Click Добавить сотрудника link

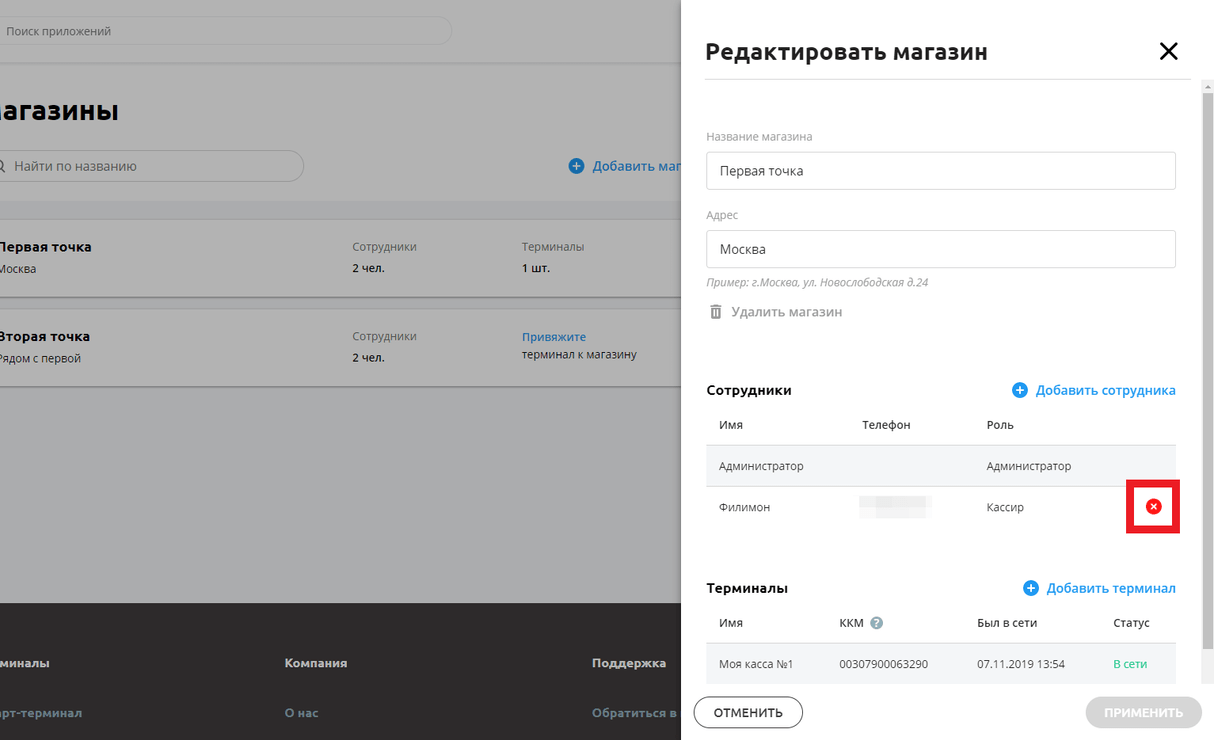click(x=1105, y=390)
